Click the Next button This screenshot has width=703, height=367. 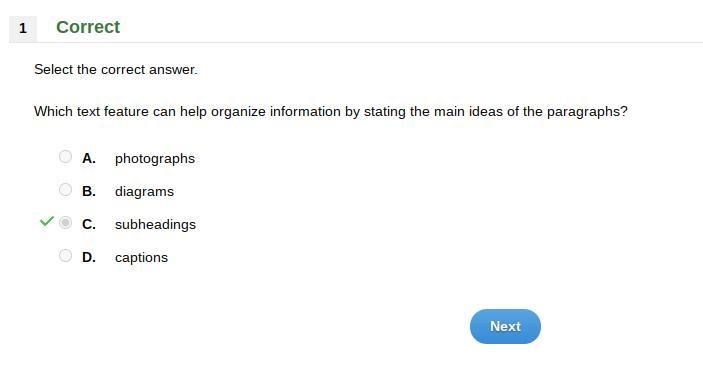pos(505,326)
